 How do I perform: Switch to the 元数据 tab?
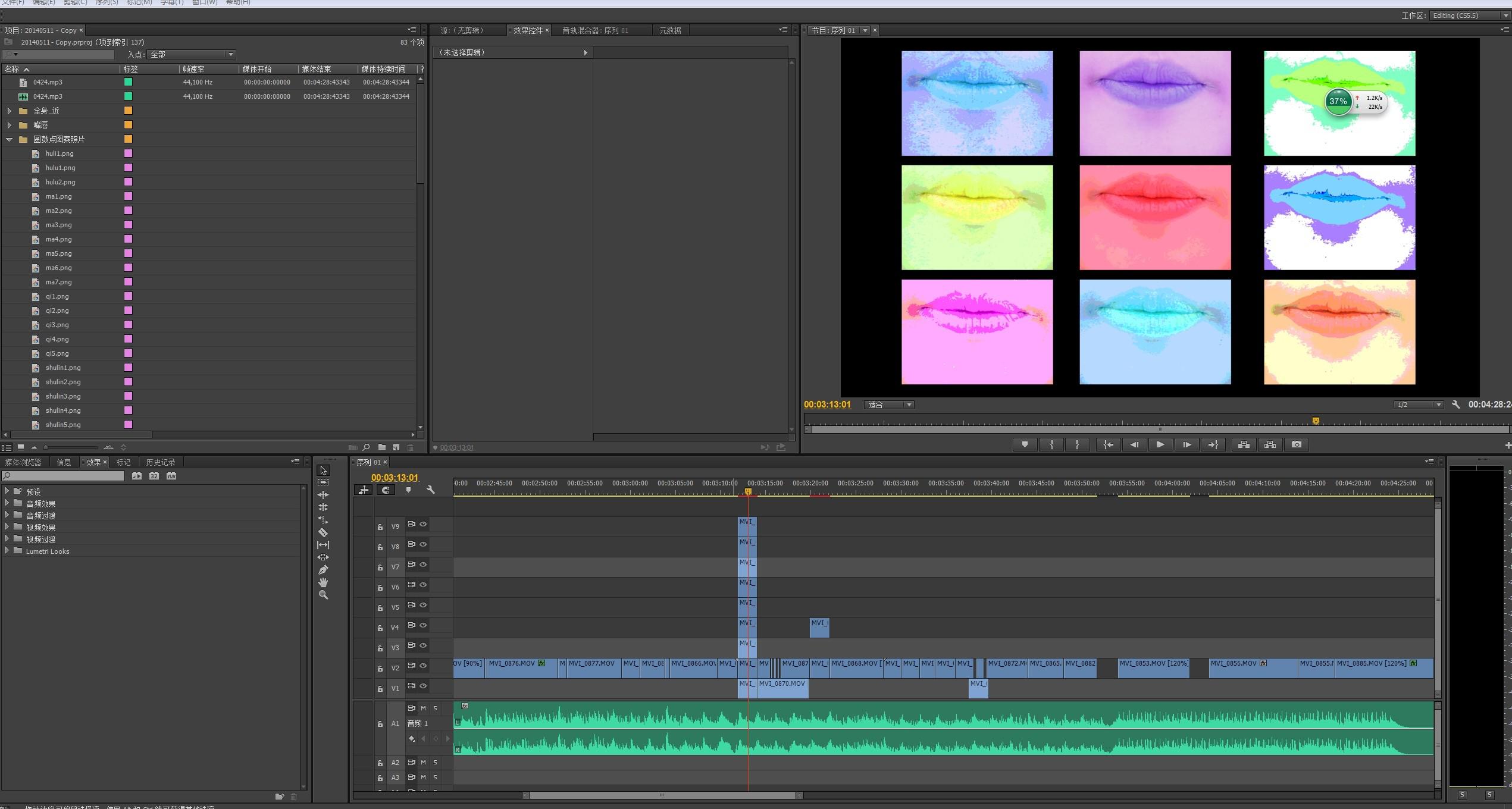[x=670, y=30]
